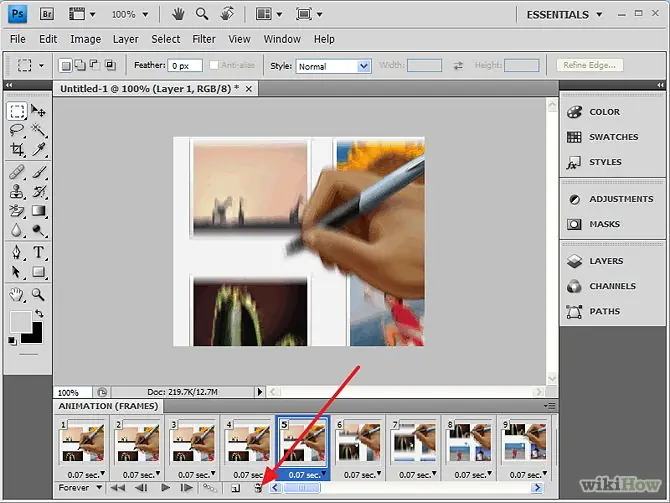The width and height of the screenshot is (670, 503).
Task: Select the Crop tool
Action: [x=17, y=150]
